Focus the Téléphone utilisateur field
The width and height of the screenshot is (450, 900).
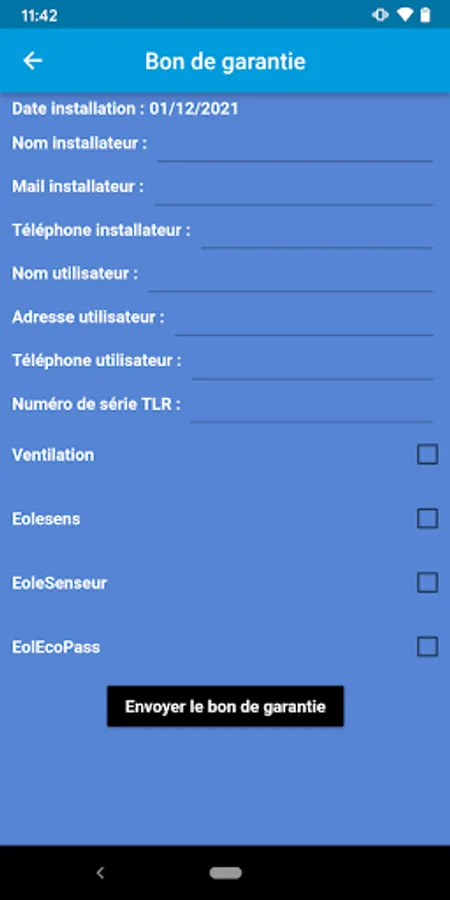pos(312,363)
